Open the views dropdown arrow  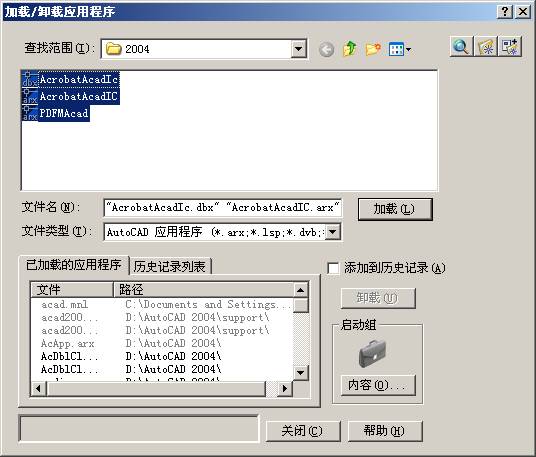408,50
